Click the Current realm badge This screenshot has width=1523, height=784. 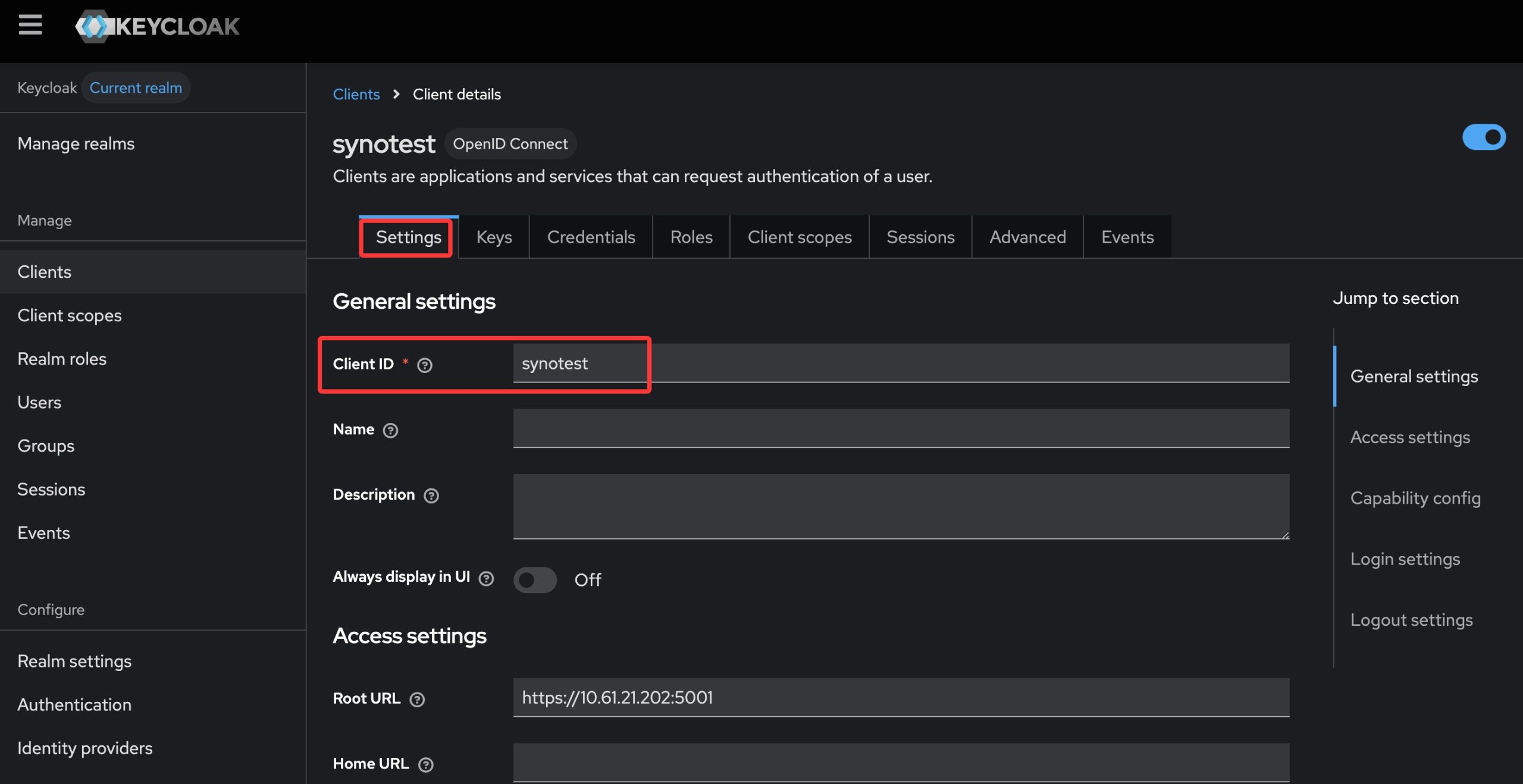tap(136, 87)
